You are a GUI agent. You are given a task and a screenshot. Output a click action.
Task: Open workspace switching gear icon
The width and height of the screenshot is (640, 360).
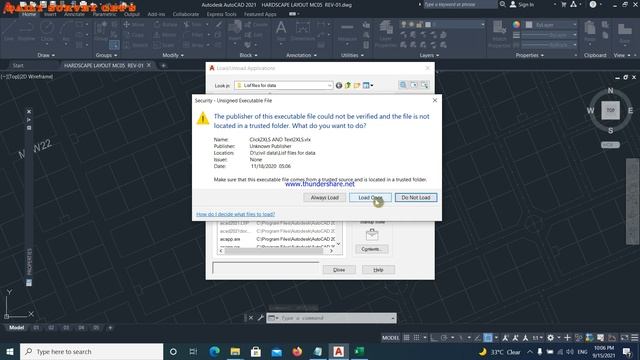pos(551,338)
